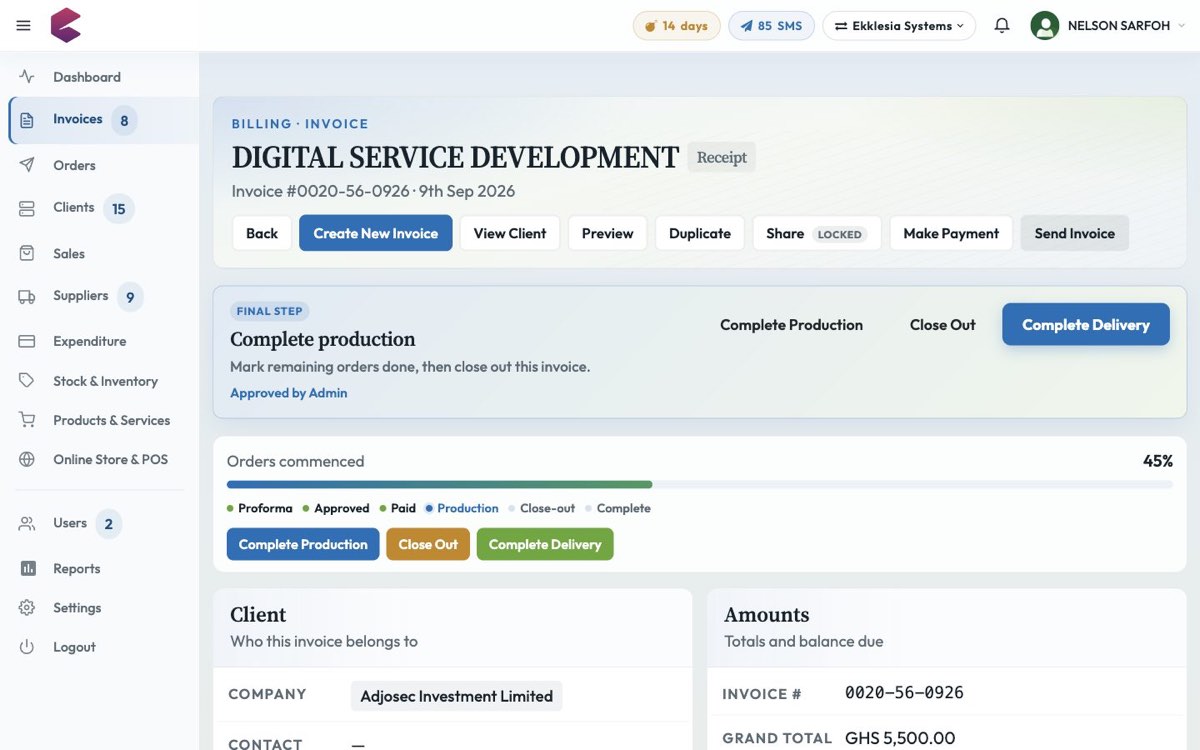Click the Receipt tag beside the title
Viewport: 1200px width, 750px height.
coord(722,157)
